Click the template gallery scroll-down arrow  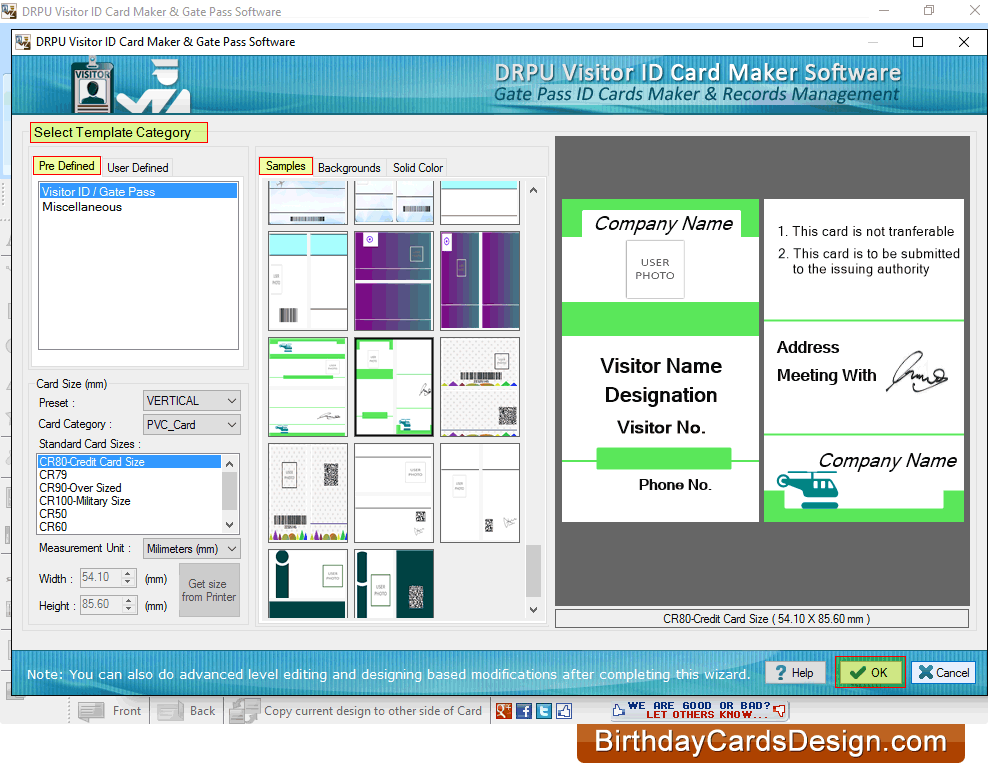tap(533, 609)
